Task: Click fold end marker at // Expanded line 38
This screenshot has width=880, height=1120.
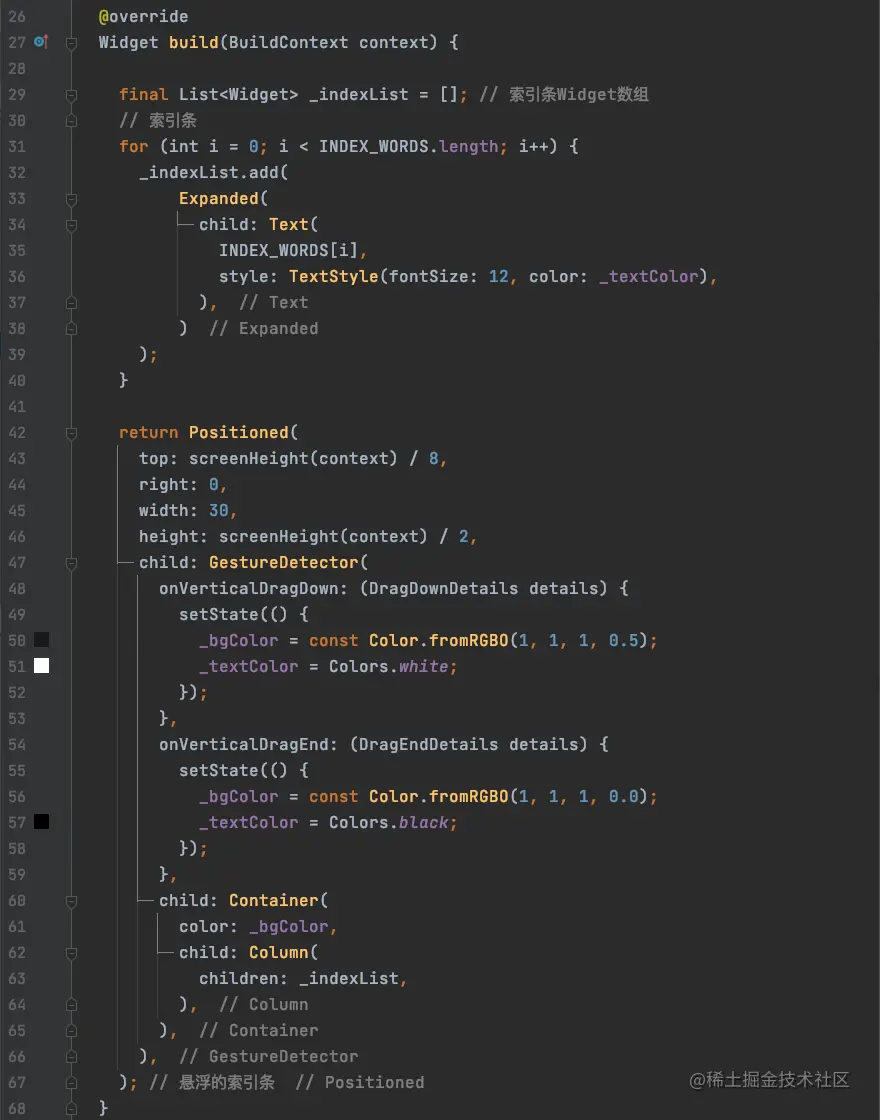Action: pyautogui.click(x=71, y=329)
